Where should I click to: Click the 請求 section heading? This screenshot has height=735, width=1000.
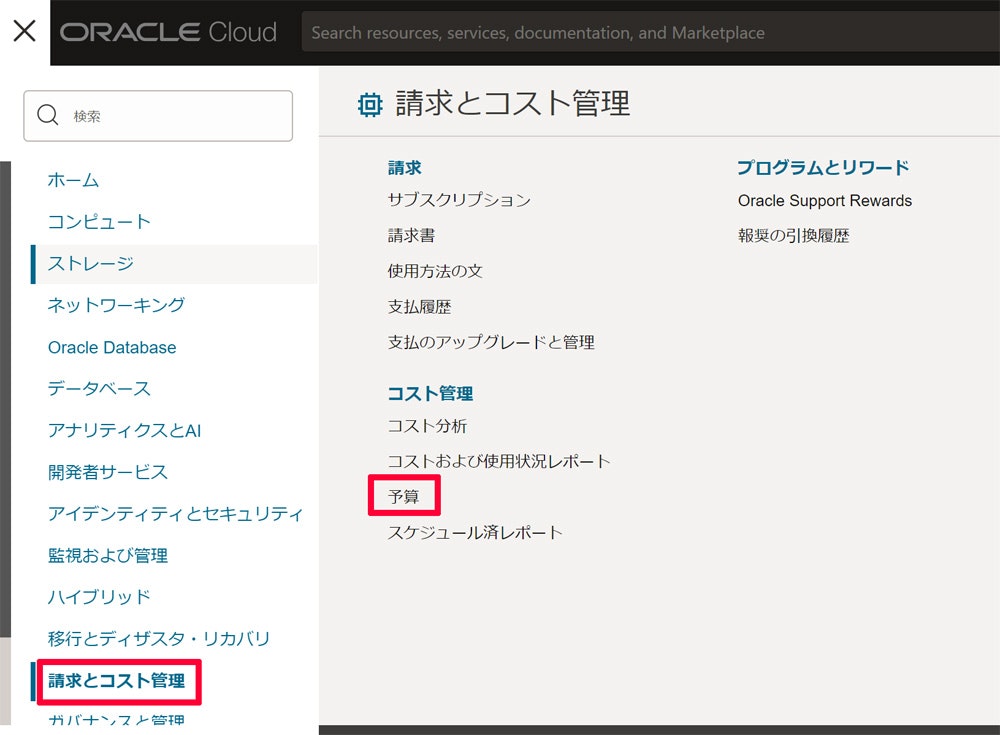(x=404, y=168)
